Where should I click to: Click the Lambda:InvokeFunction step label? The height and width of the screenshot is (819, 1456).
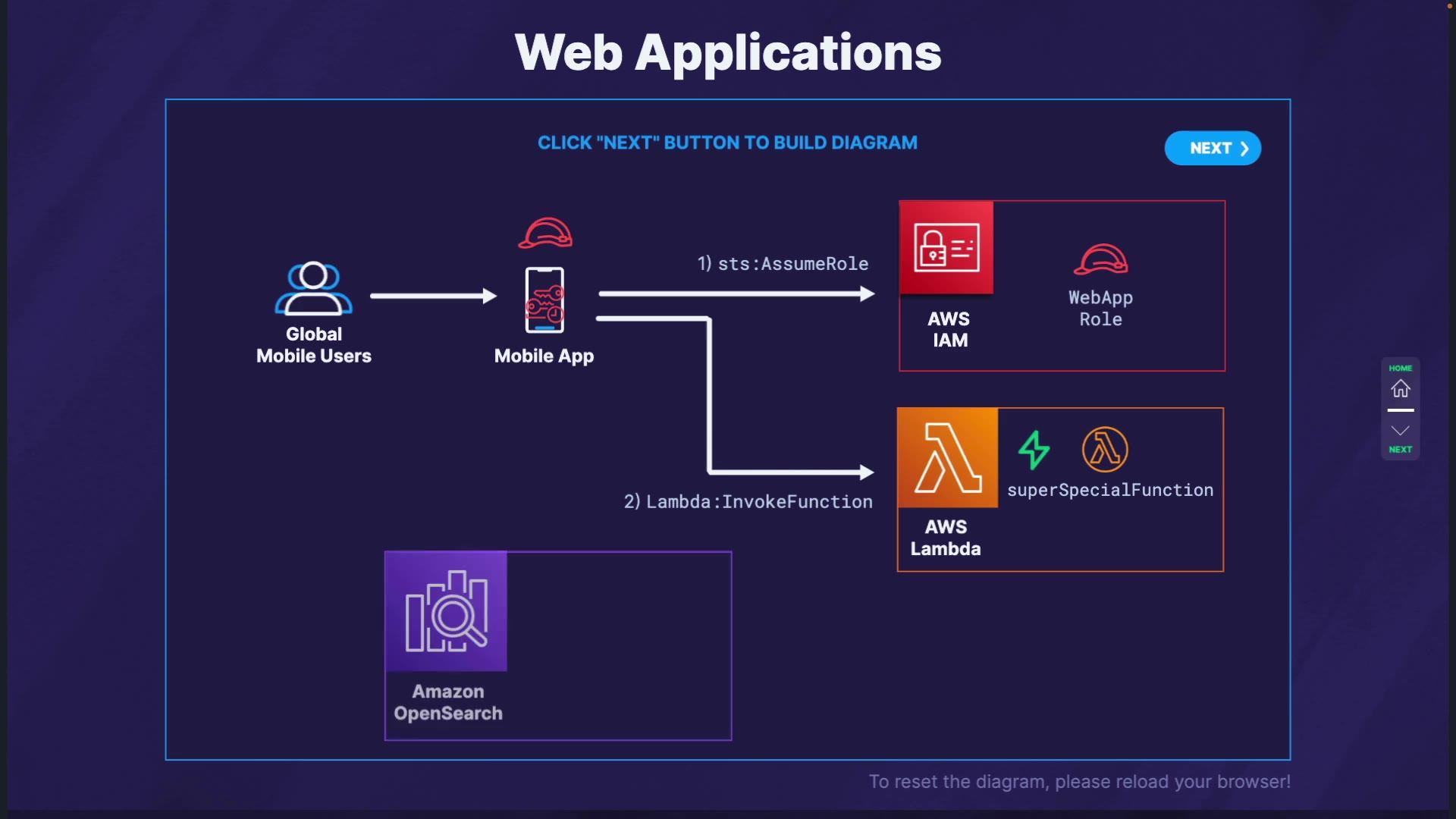pyautogui.click(x=748, y=502)
